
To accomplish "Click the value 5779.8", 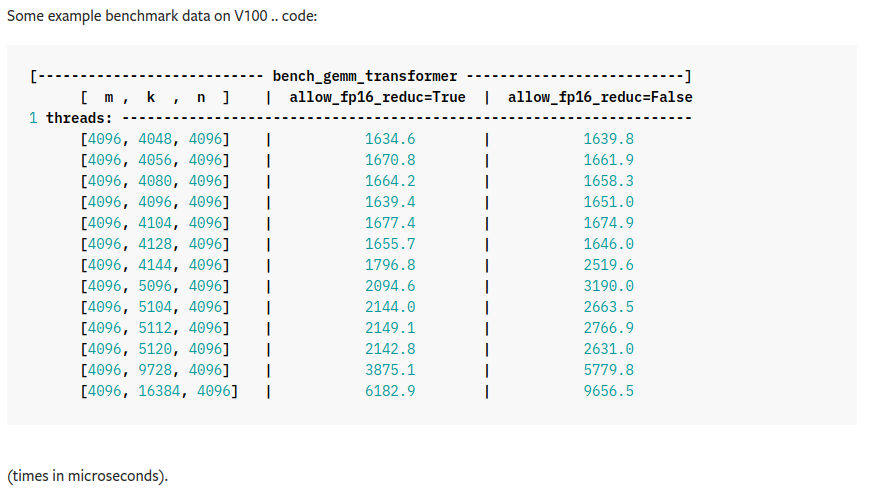I will click(609, 371).
